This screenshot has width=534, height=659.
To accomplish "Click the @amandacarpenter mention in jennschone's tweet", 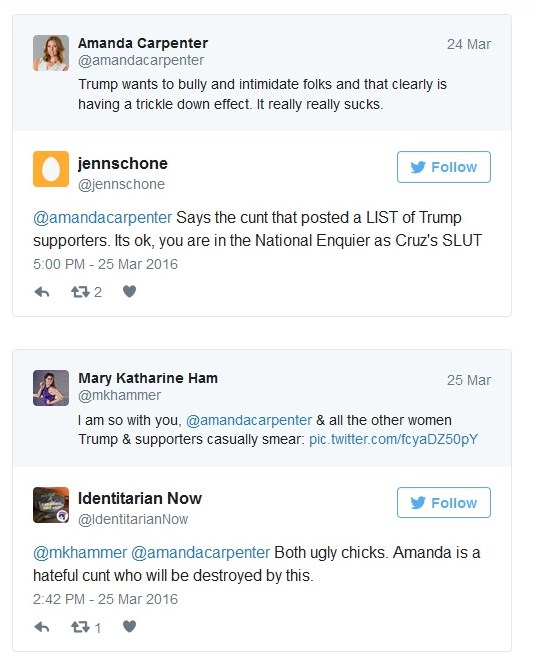I will (x=103, y=218).
